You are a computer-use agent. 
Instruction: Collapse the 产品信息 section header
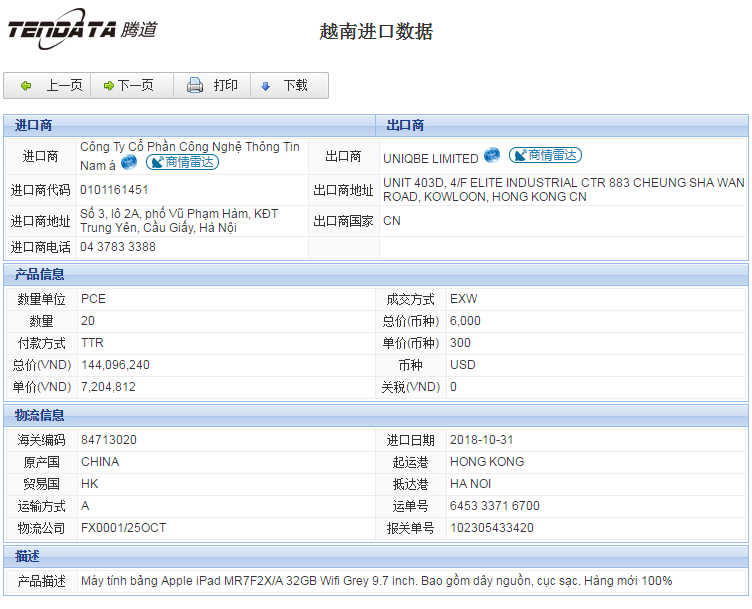pos(40,274)
